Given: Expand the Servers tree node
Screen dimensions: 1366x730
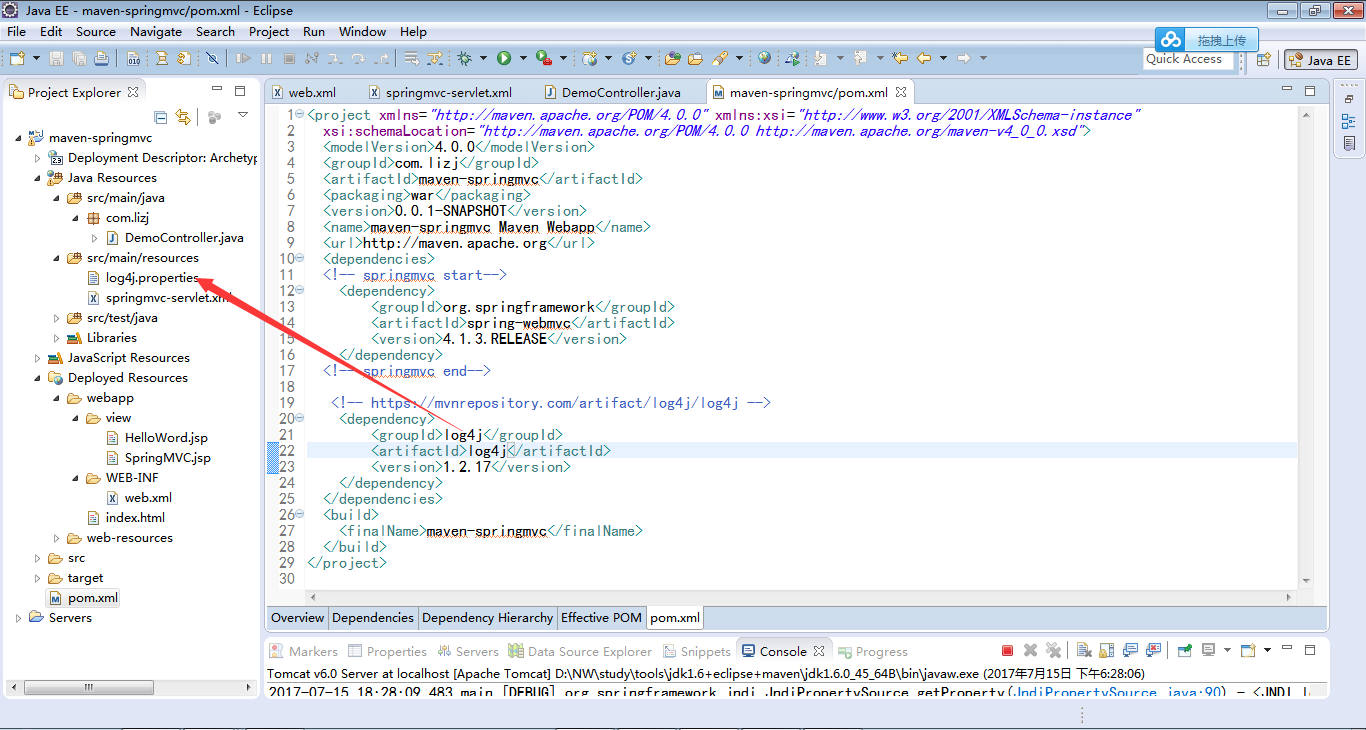Looking at the screenshot, I should tap(20, 618).
